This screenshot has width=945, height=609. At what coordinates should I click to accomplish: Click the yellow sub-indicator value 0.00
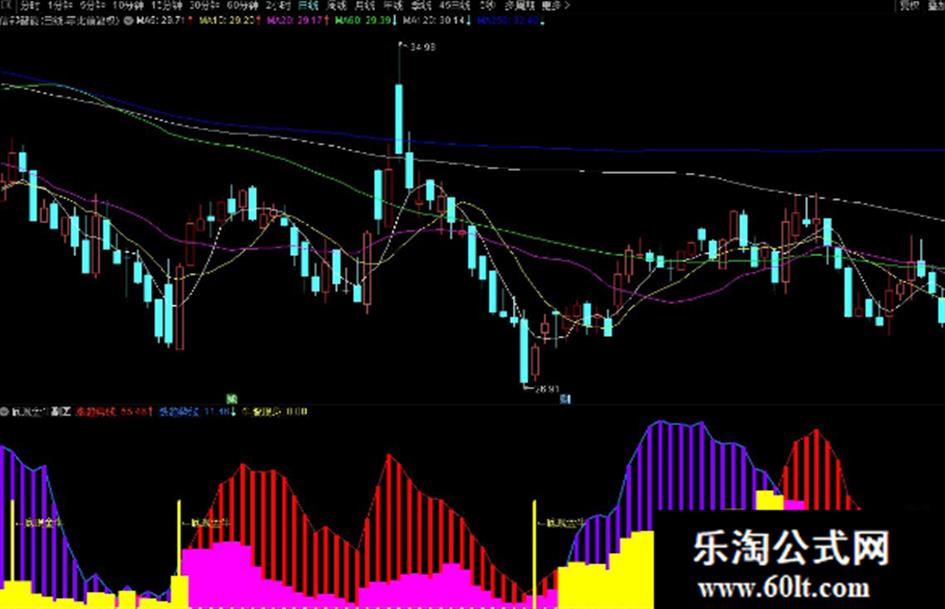(275, 412)
